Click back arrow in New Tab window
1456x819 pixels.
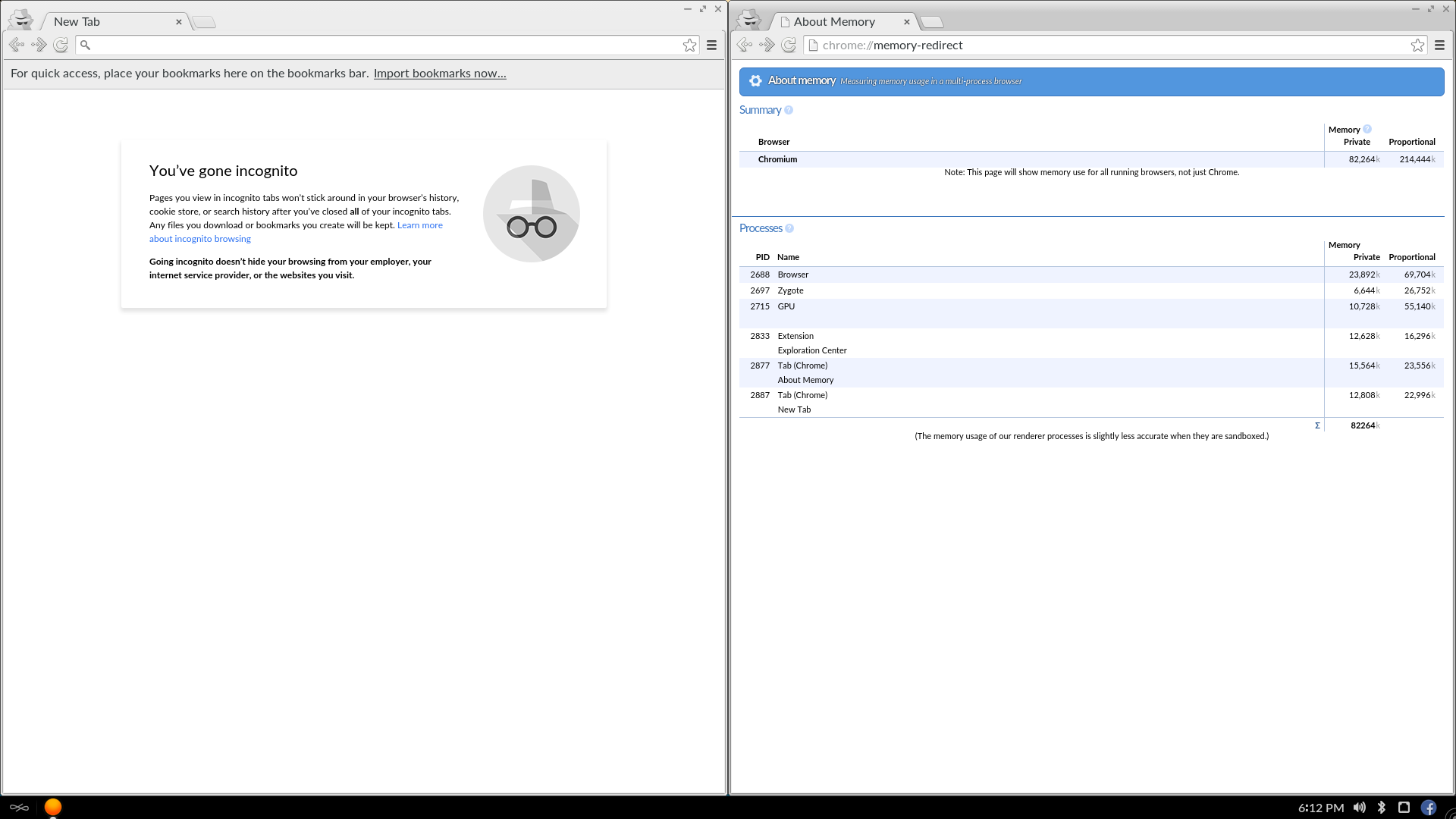[17, 45]
